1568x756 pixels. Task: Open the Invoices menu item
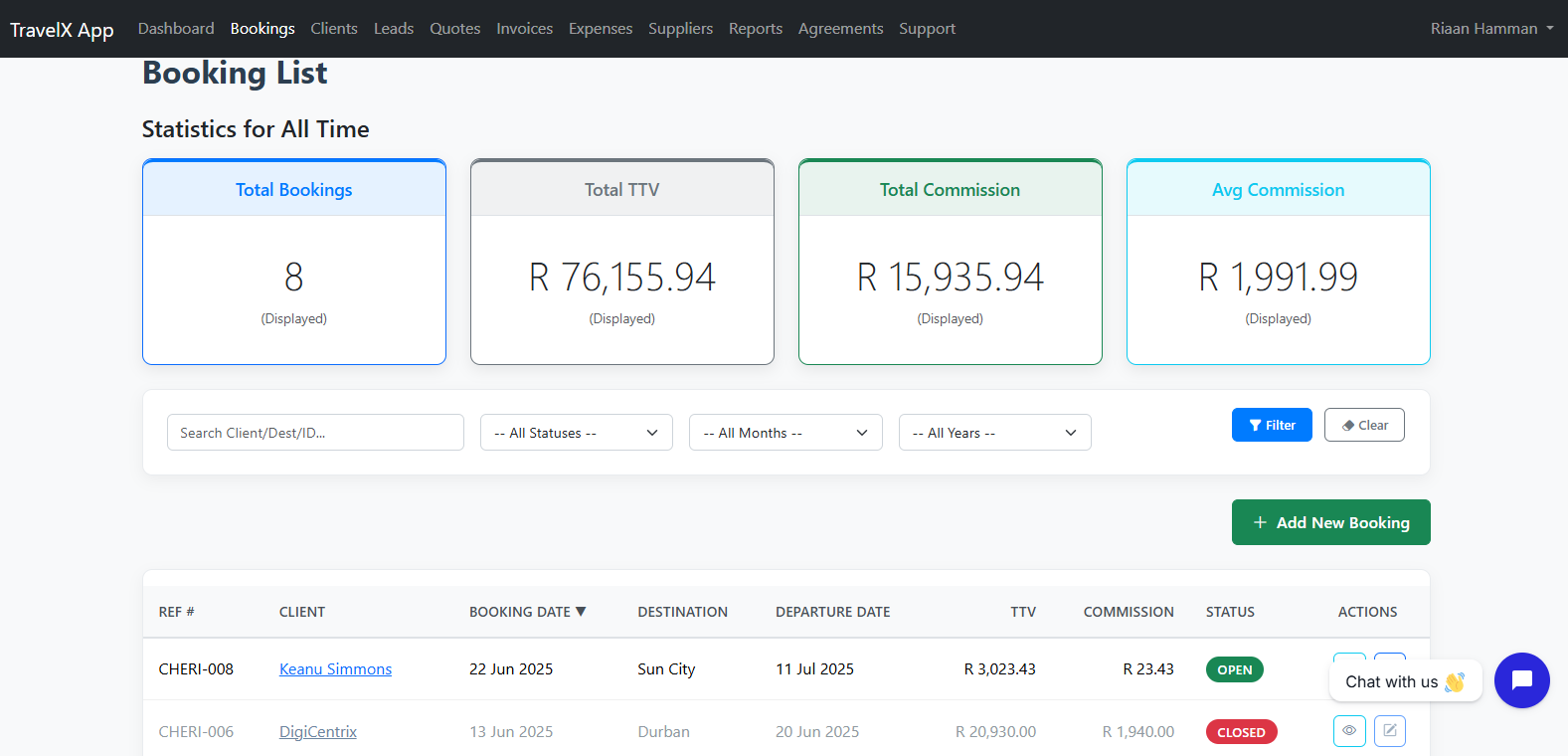pyautogui.click(x=524, y=29)
